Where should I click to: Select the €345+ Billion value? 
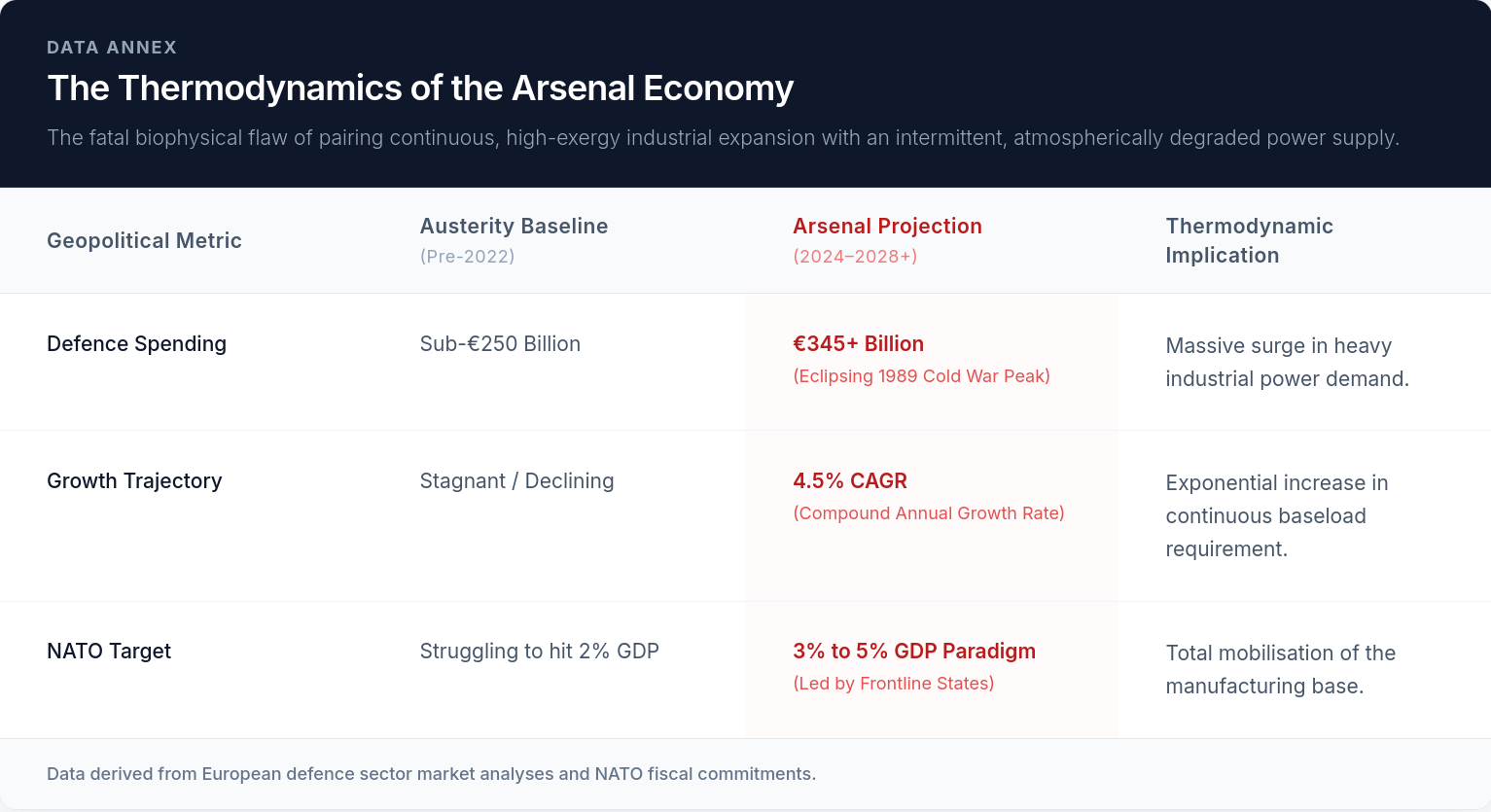pos(858,344)
